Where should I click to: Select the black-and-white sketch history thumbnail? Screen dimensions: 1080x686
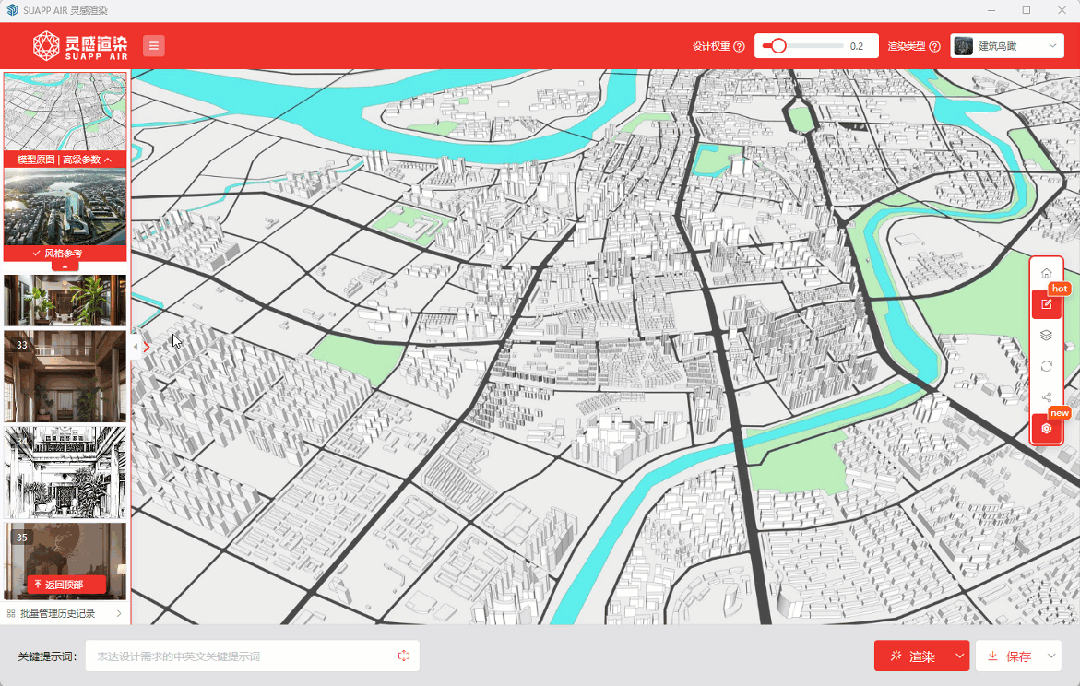click(x=65, y=472)
